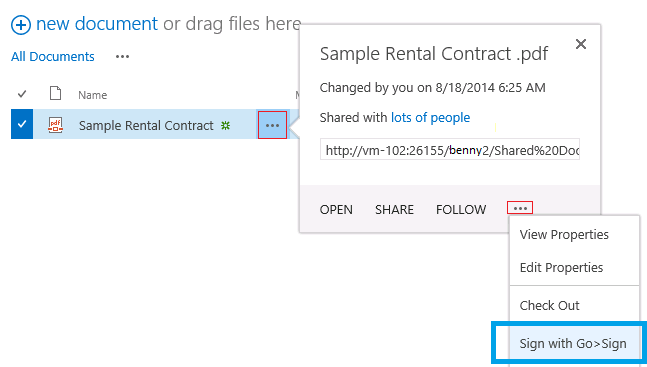The image size is (647, 367).
Task: Click the green new-item star beside Sample Rental Contract
Action: click(225, 125)
